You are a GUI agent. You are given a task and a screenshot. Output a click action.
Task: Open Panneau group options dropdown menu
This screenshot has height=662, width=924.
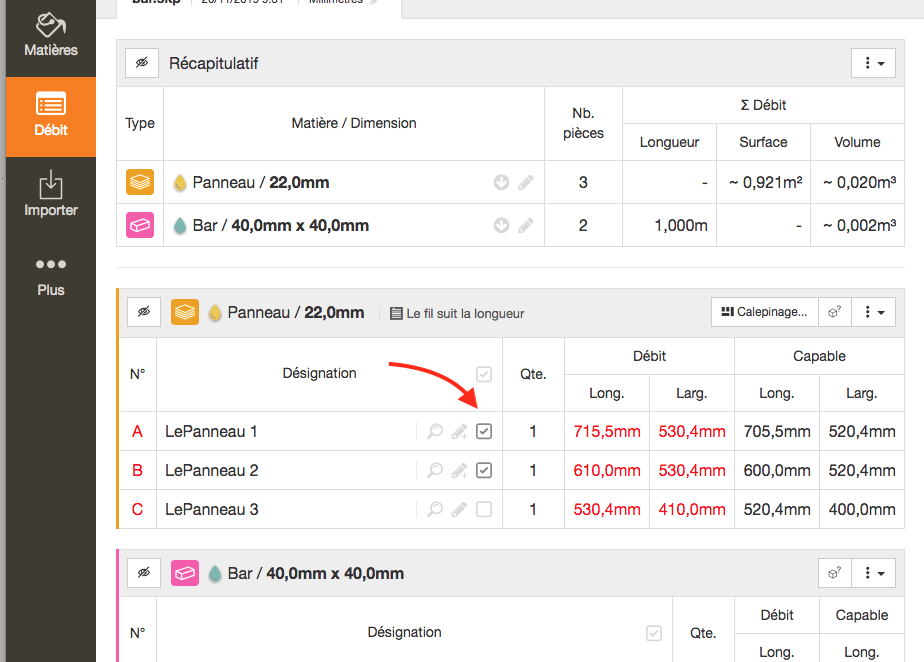tap(872, 312)
